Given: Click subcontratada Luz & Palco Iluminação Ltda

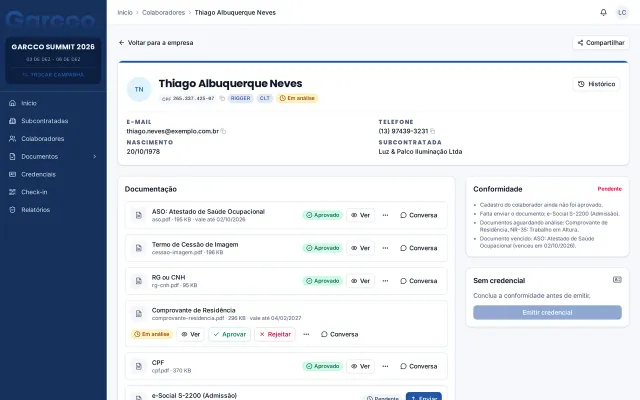Looking at the screenshot, I should pyautogui.click(x=420, y=152).
